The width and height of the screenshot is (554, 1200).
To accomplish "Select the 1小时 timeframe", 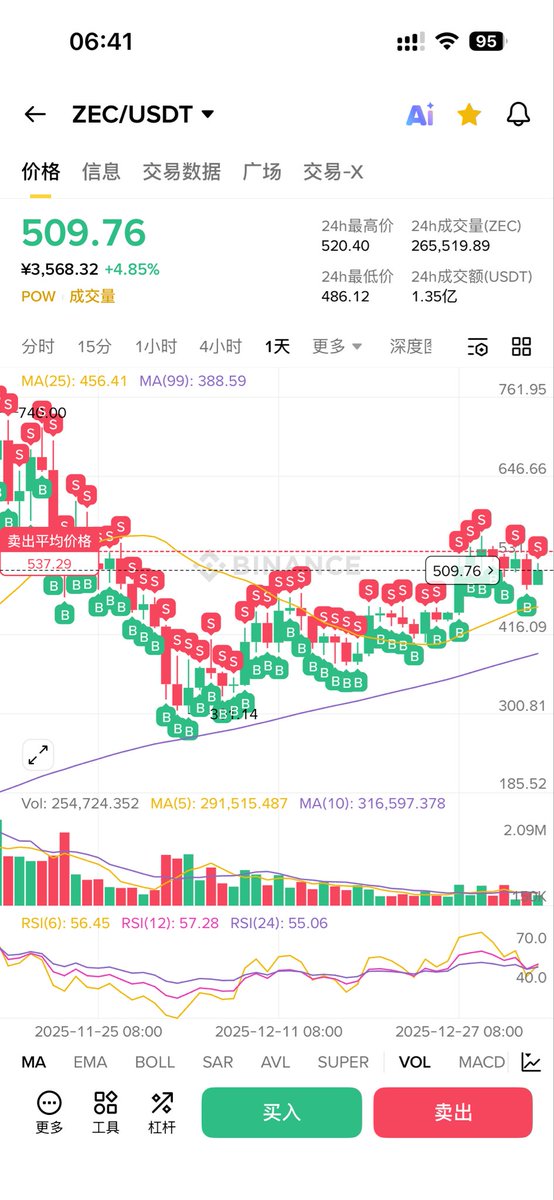I will (x=156, y=347).
